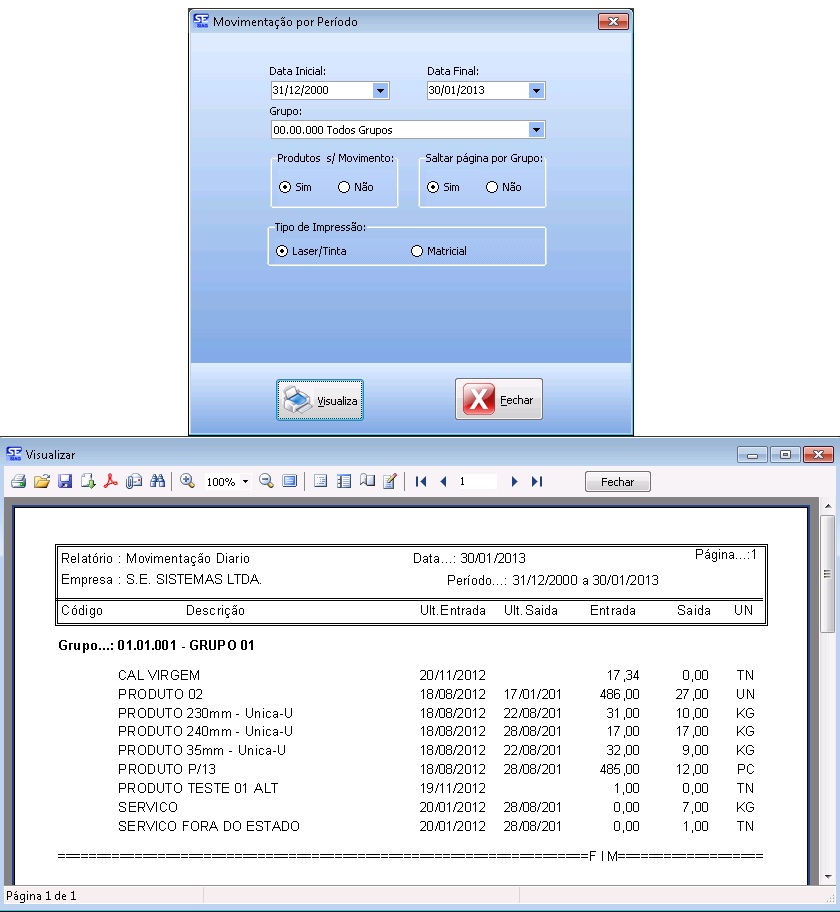Click the binoculars find icon
The image size is (840, 912).
click(x=157, y=482)
